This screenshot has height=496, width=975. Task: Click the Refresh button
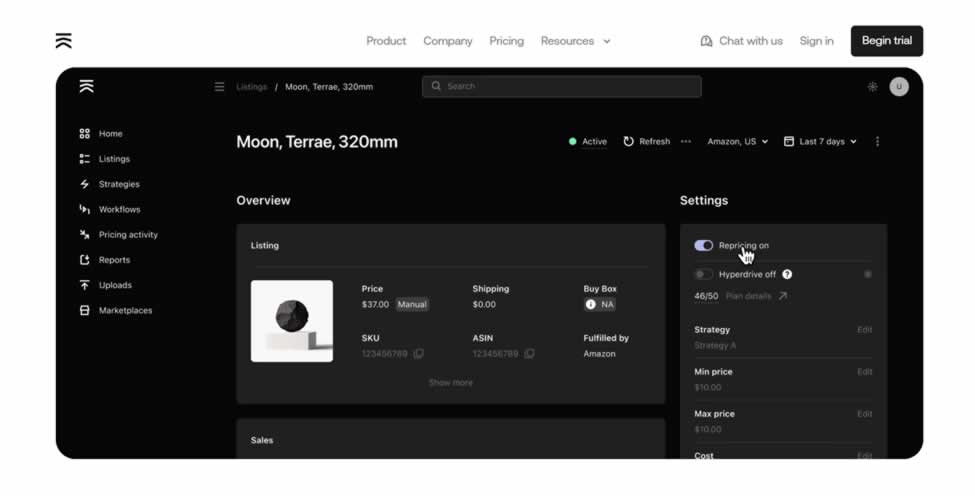(x=647, y=142)
